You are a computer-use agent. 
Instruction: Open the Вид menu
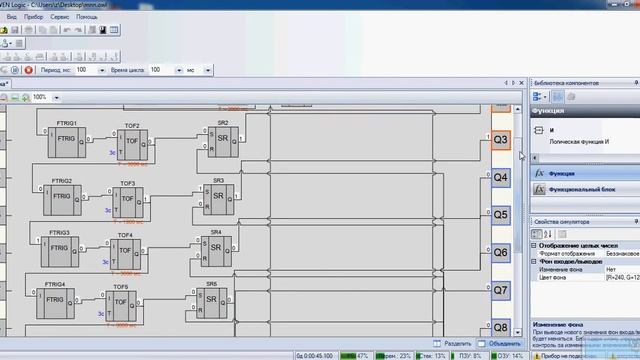coord(11,17)
